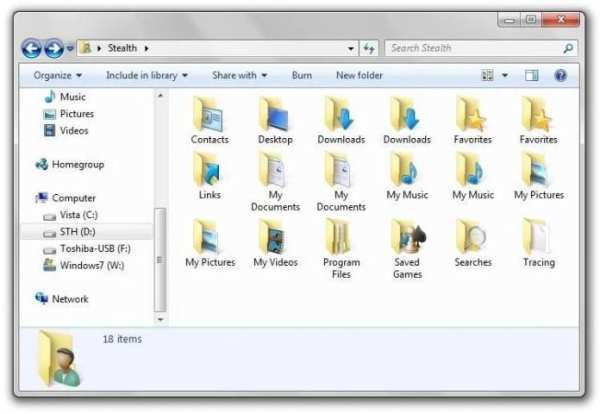Select the Searches folder
The height and width of the screenshot is (414, 600).
tap(473, 243)
